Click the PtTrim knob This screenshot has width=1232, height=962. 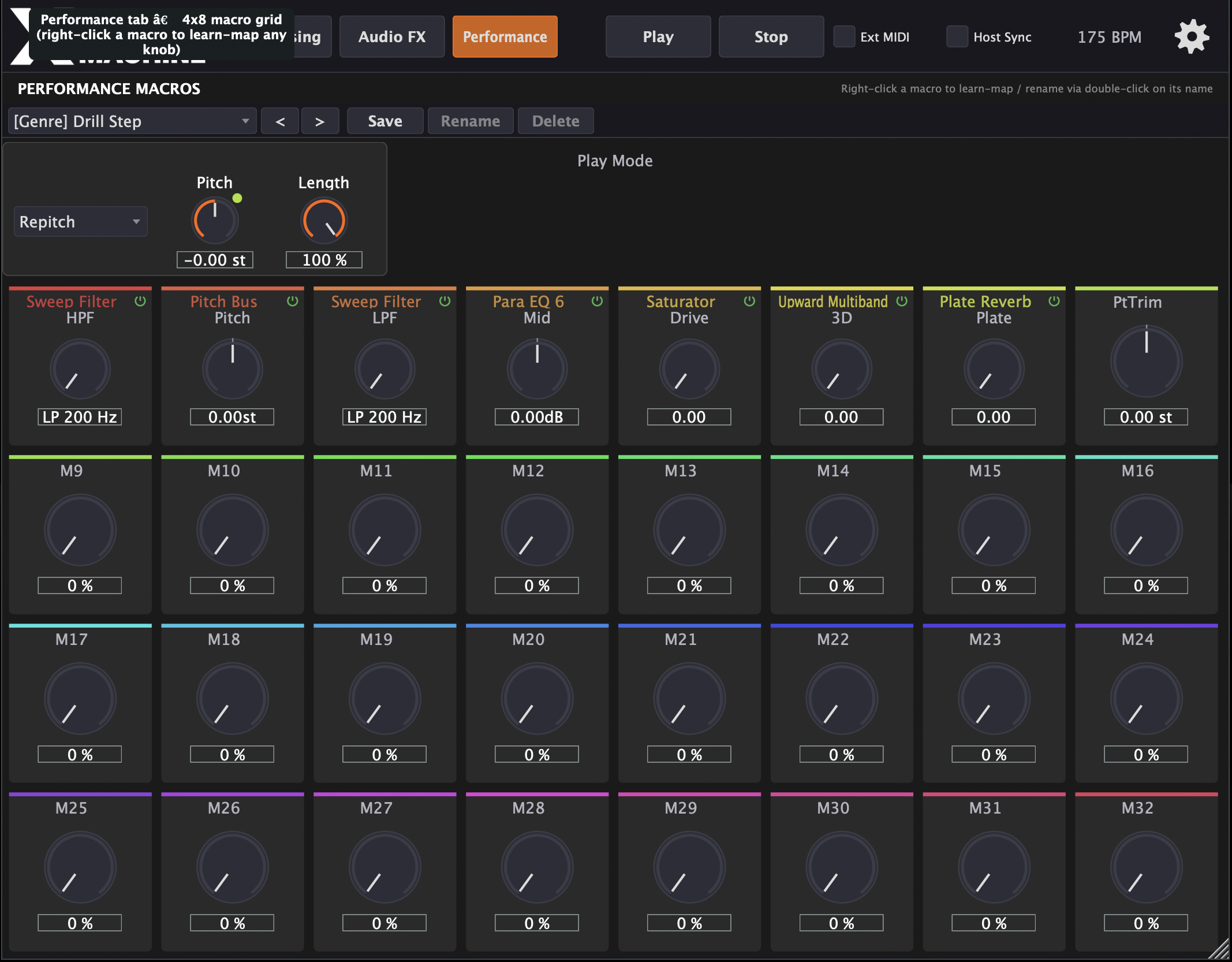pos(1147,361)
